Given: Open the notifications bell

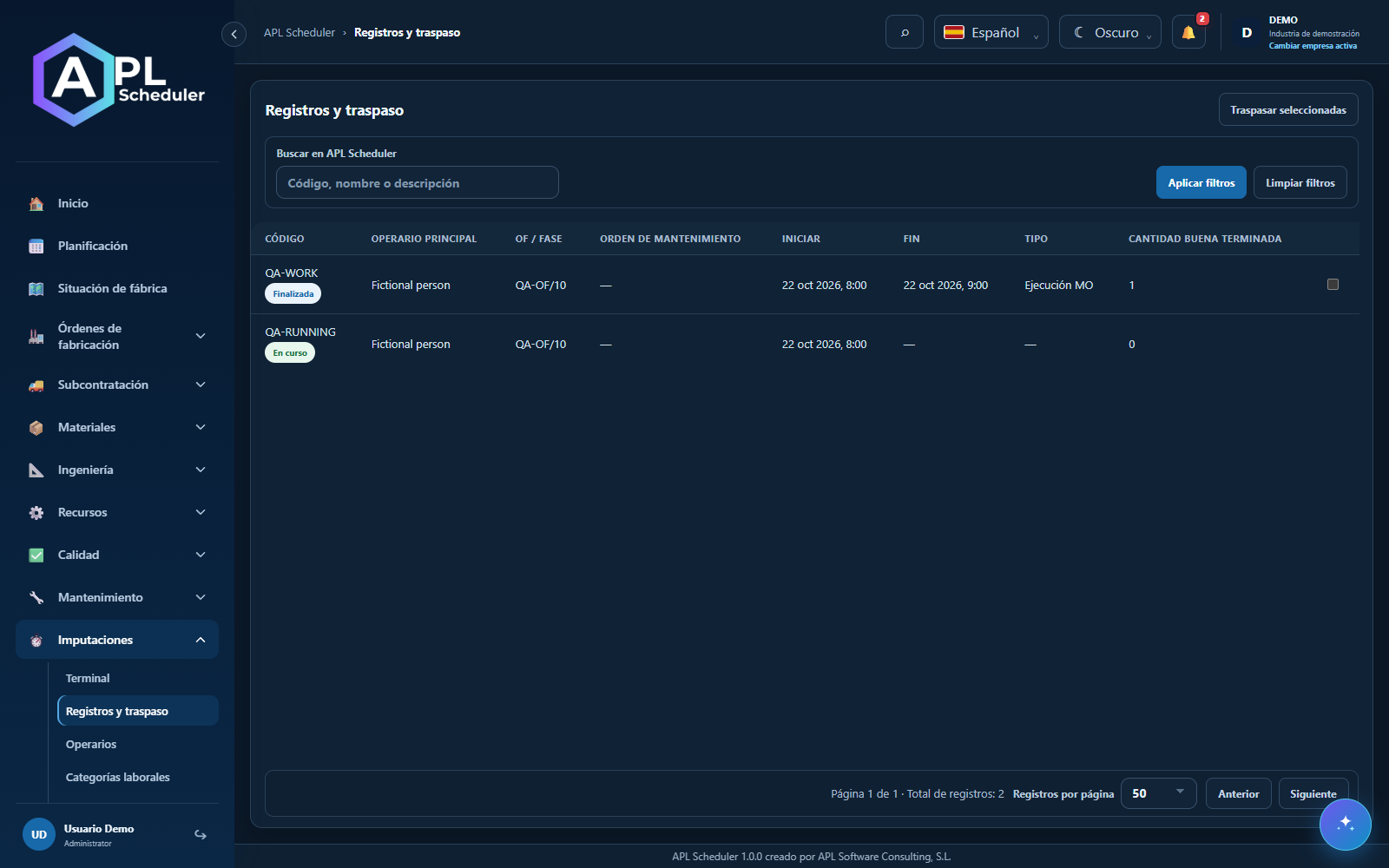Looking at the screenshot, I should (1188, 32).
